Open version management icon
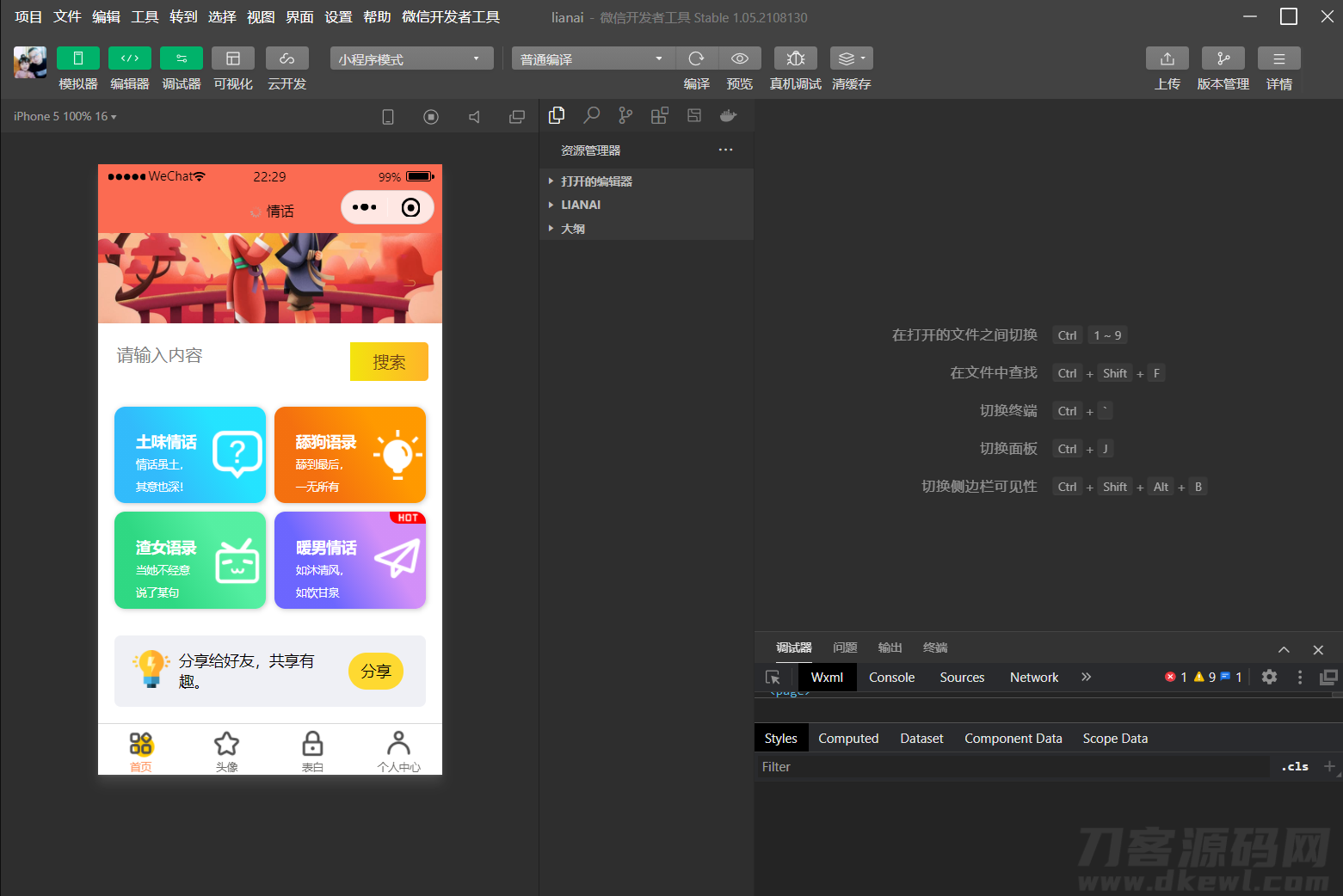The width and height of the screenshot is (1343, 896). point(1223,58)
